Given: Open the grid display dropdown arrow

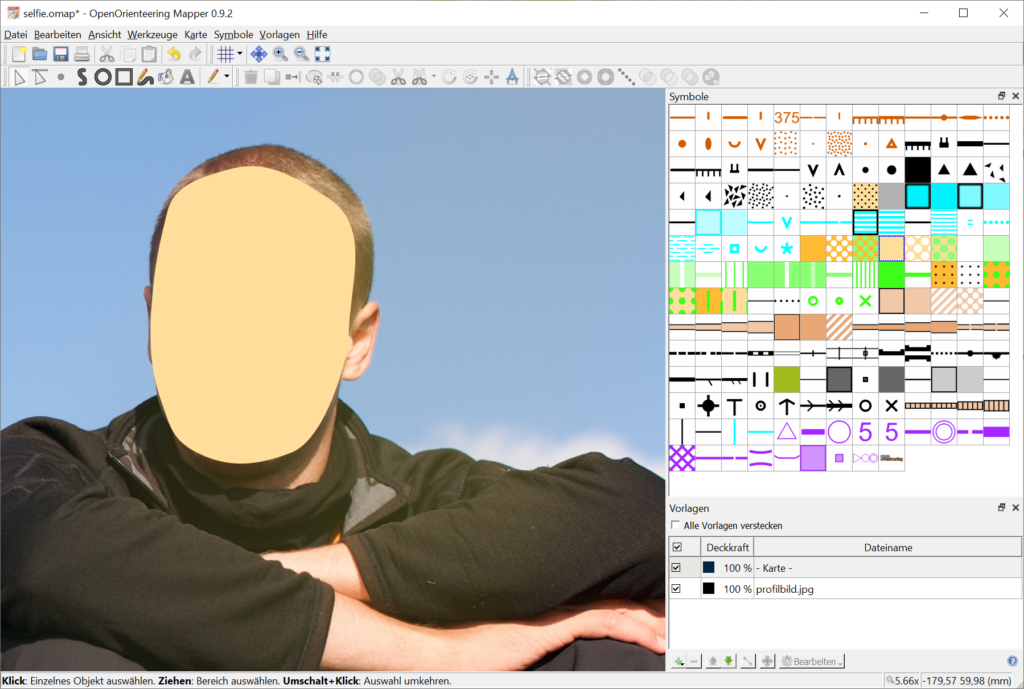Looking at the screenshot, I should [240, 54].
